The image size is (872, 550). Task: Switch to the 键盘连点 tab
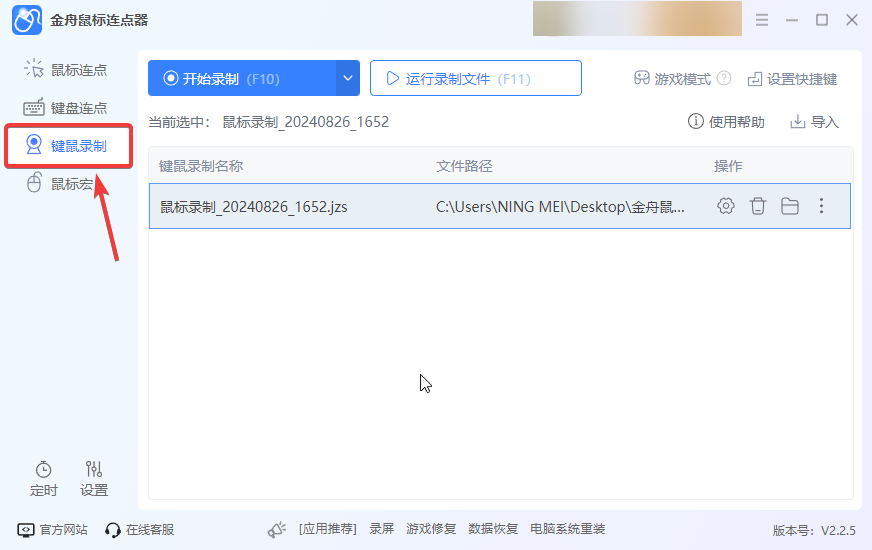point(66,108)
